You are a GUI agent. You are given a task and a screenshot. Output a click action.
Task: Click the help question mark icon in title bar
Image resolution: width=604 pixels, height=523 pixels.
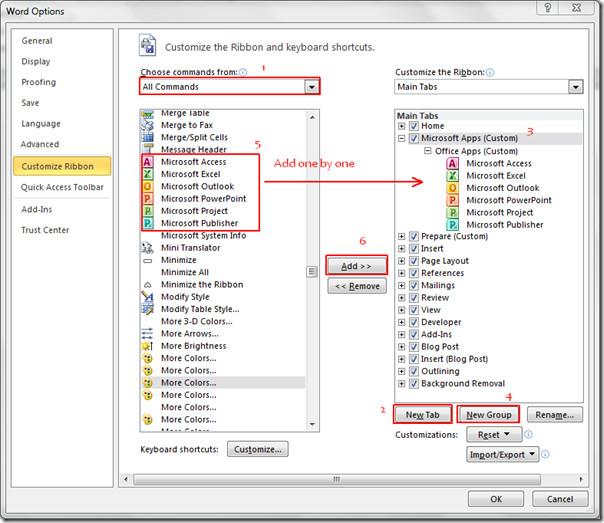(546, 9)
